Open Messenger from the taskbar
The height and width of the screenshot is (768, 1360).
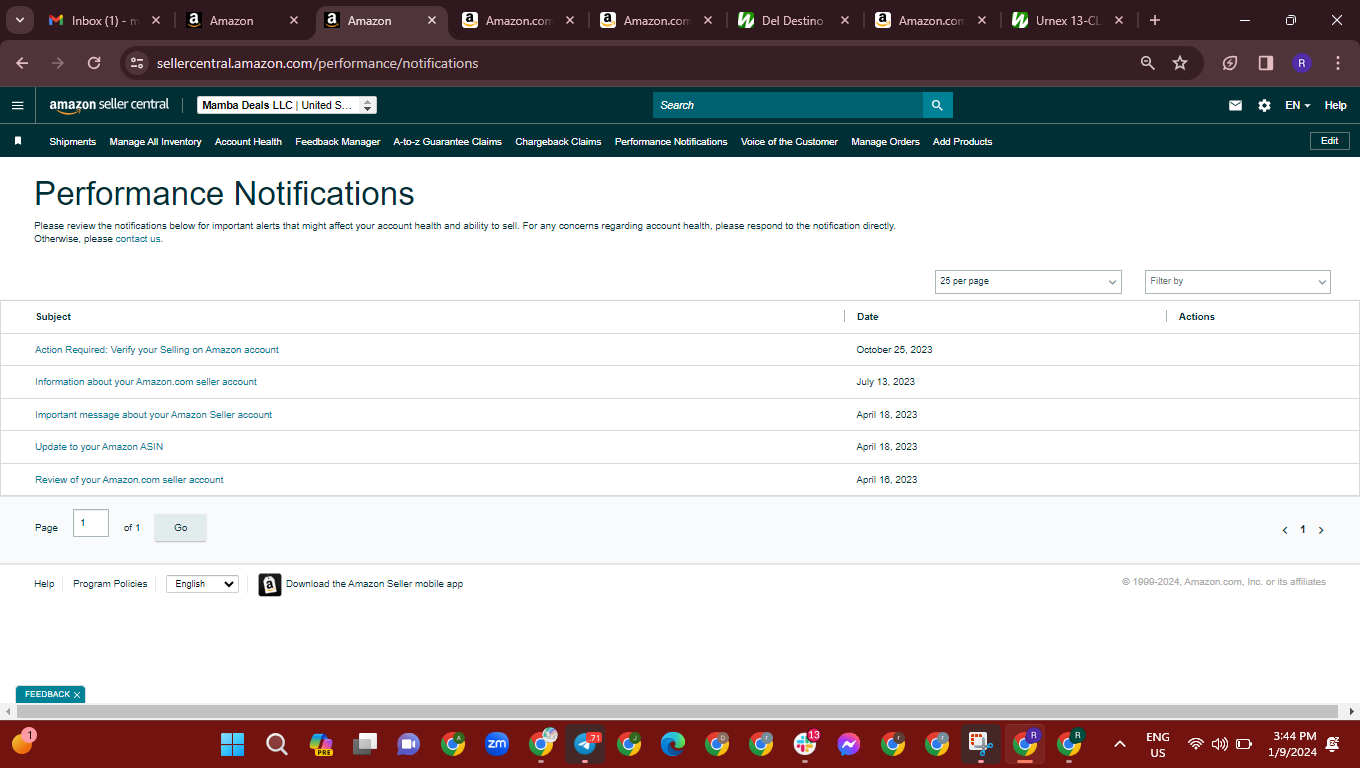[x=849, y=744]
